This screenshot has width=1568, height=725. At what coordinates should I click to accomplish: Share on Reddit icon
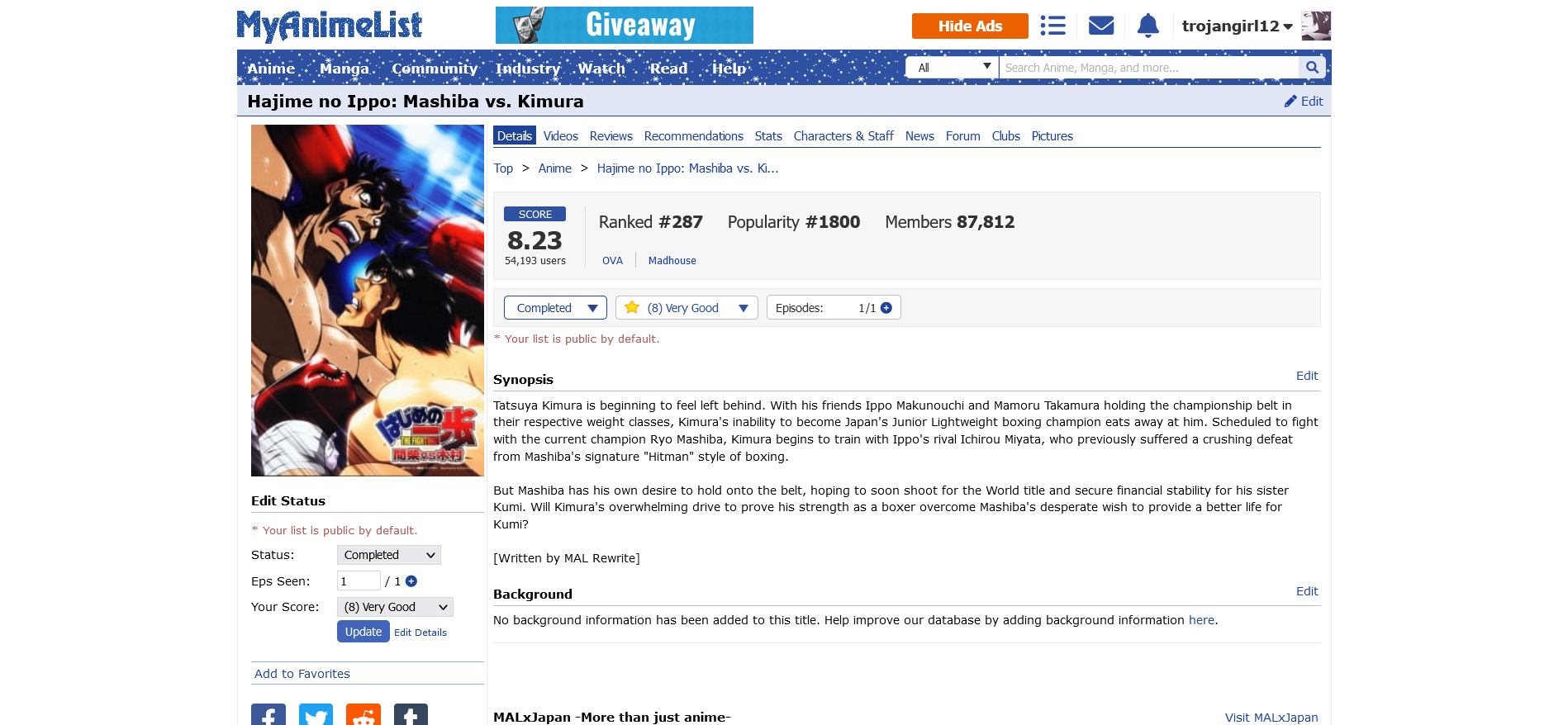(363, 715)
